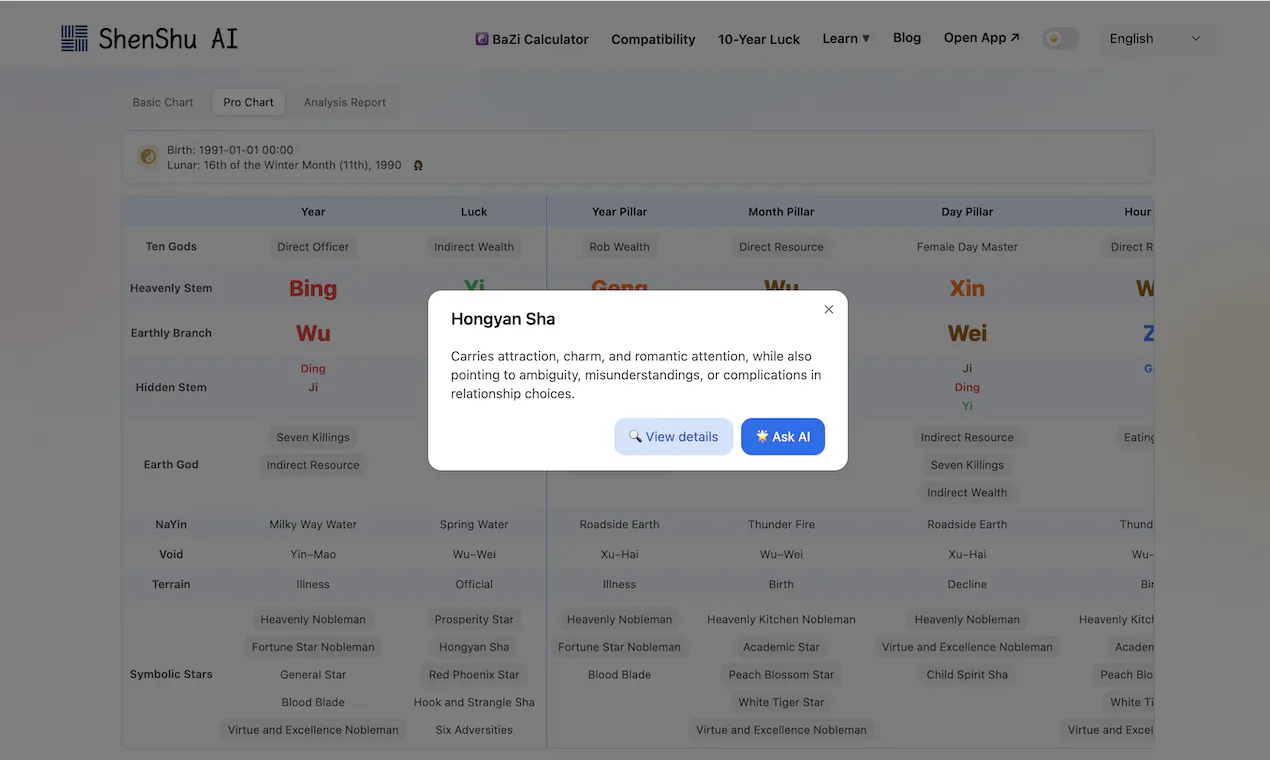Viewport: 1270px width, 760px height.
Task: Select the Hook and Strangle Sha tag
Action: coord(474,702)
